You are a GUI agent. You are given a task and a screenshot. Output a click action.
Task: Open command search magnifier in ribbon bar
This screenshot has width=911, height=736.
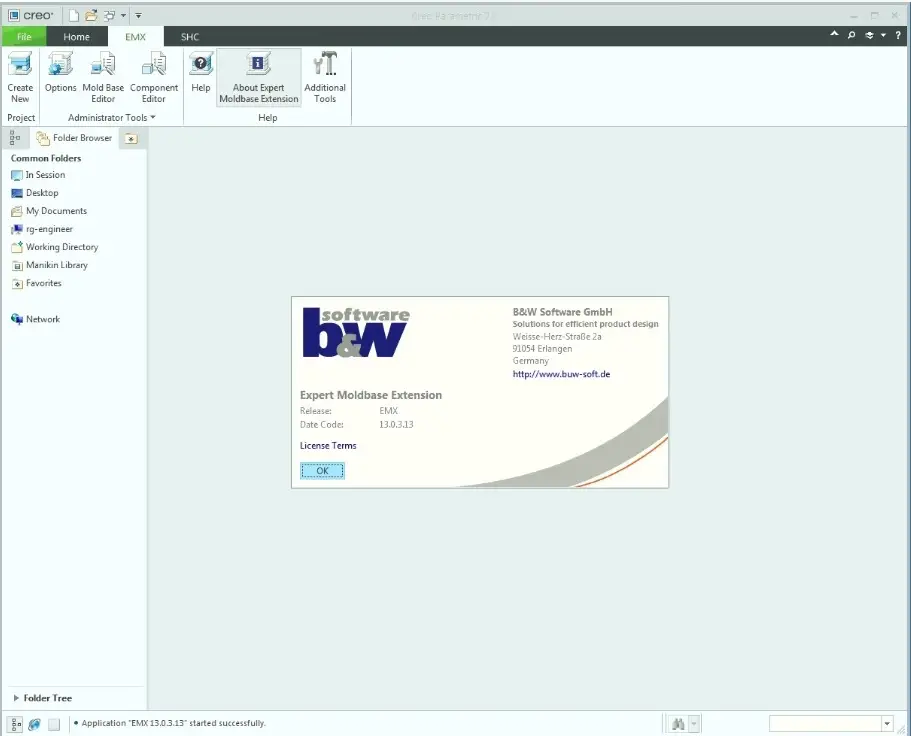click(x=851, y=35)
